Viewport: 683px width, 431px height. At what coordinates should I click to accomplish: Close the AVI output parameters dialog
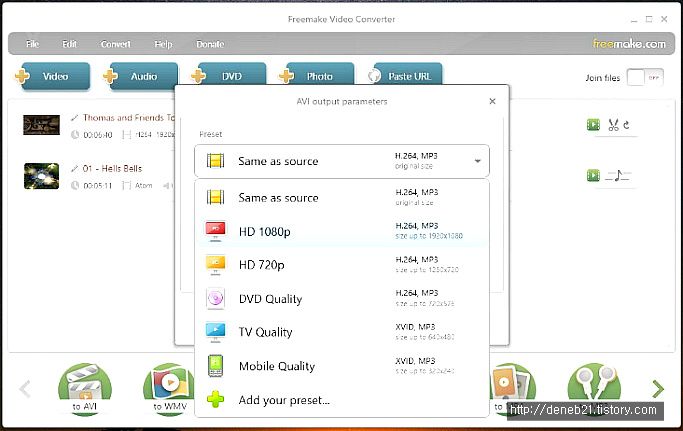pyautogui.click(x=492, y=101)
